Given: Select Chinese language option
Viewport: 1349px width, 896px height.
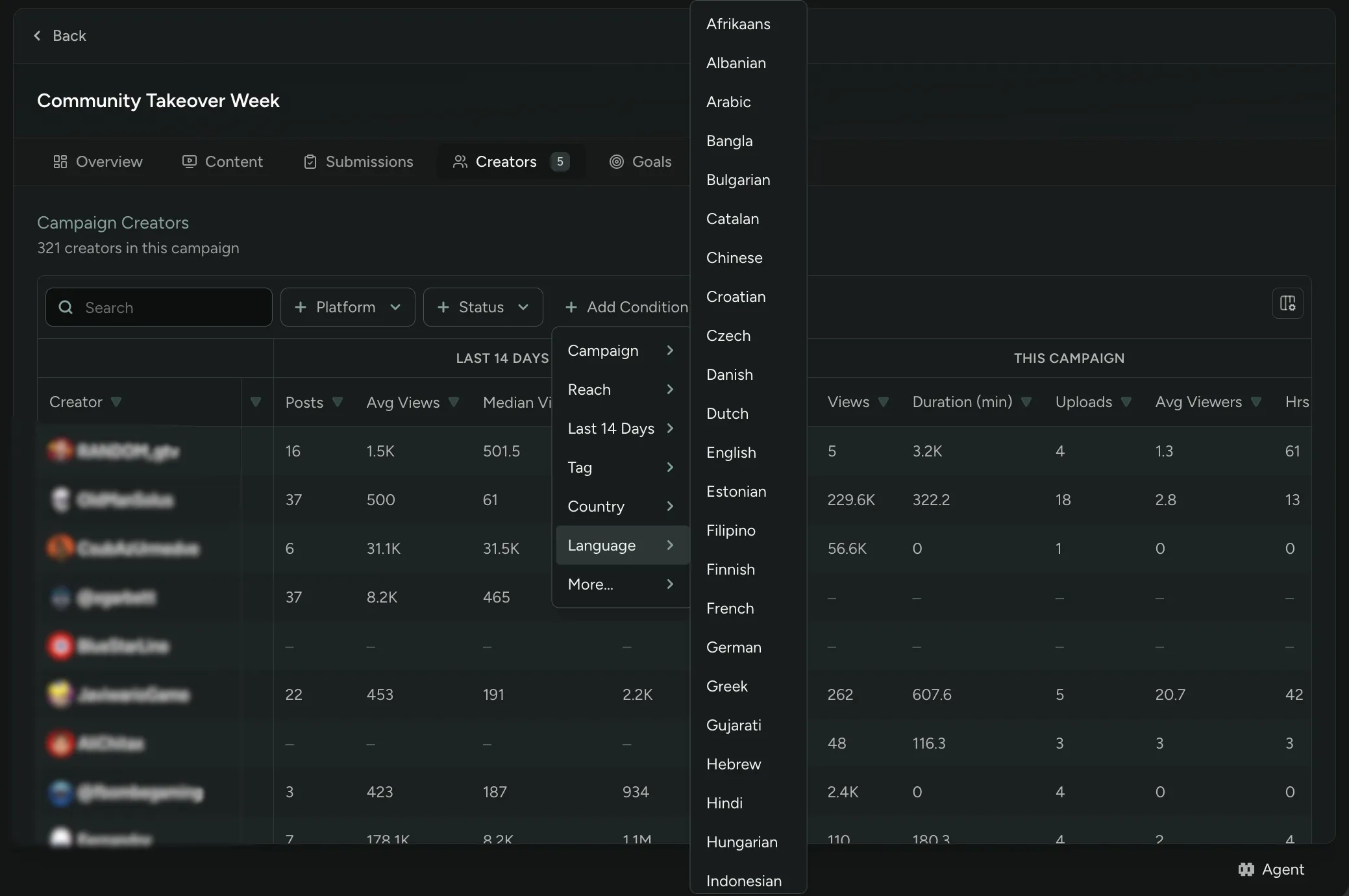Looking at the screenshot, I should point(748,258).
